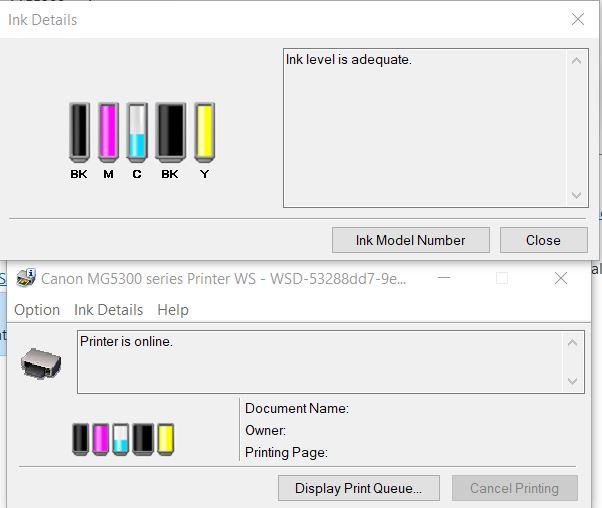602x508 pixels.
Task: Click the Canon MG5300 series Printer title text
Action: [223, 279]
